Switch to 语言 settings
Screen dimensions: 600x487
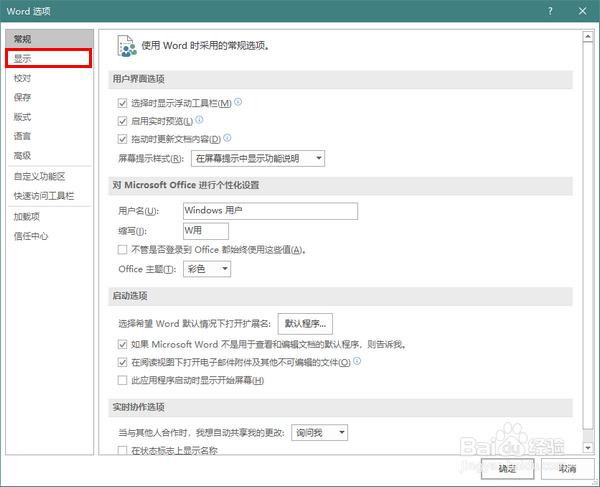click(x=49, y=136)
